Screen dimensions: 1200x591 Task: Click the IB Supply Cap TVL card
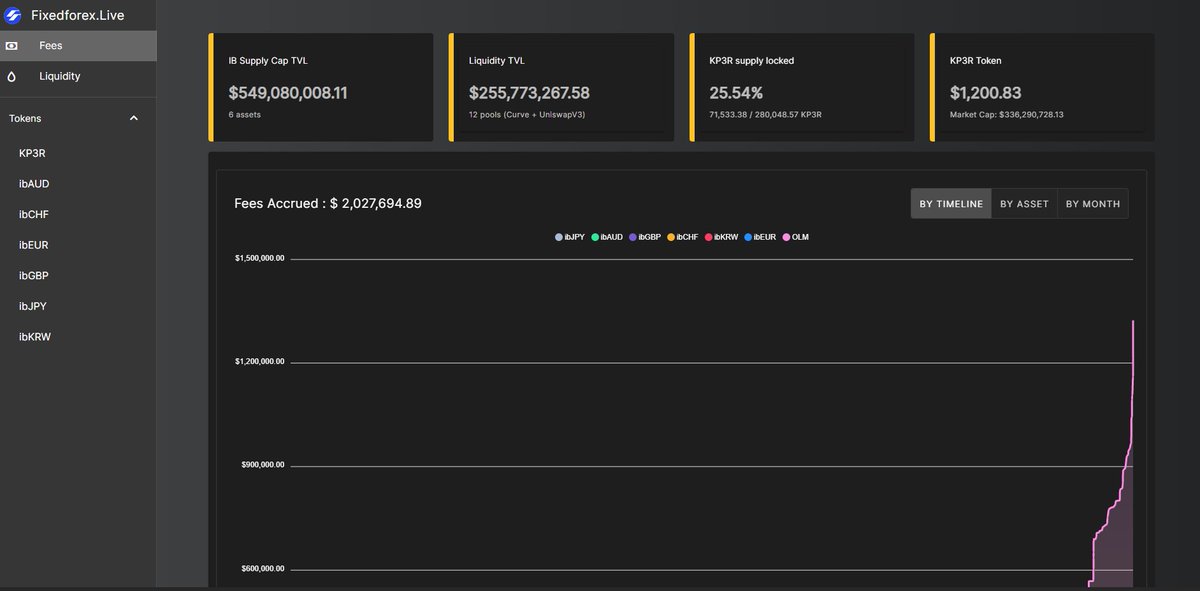click(321, 87)
